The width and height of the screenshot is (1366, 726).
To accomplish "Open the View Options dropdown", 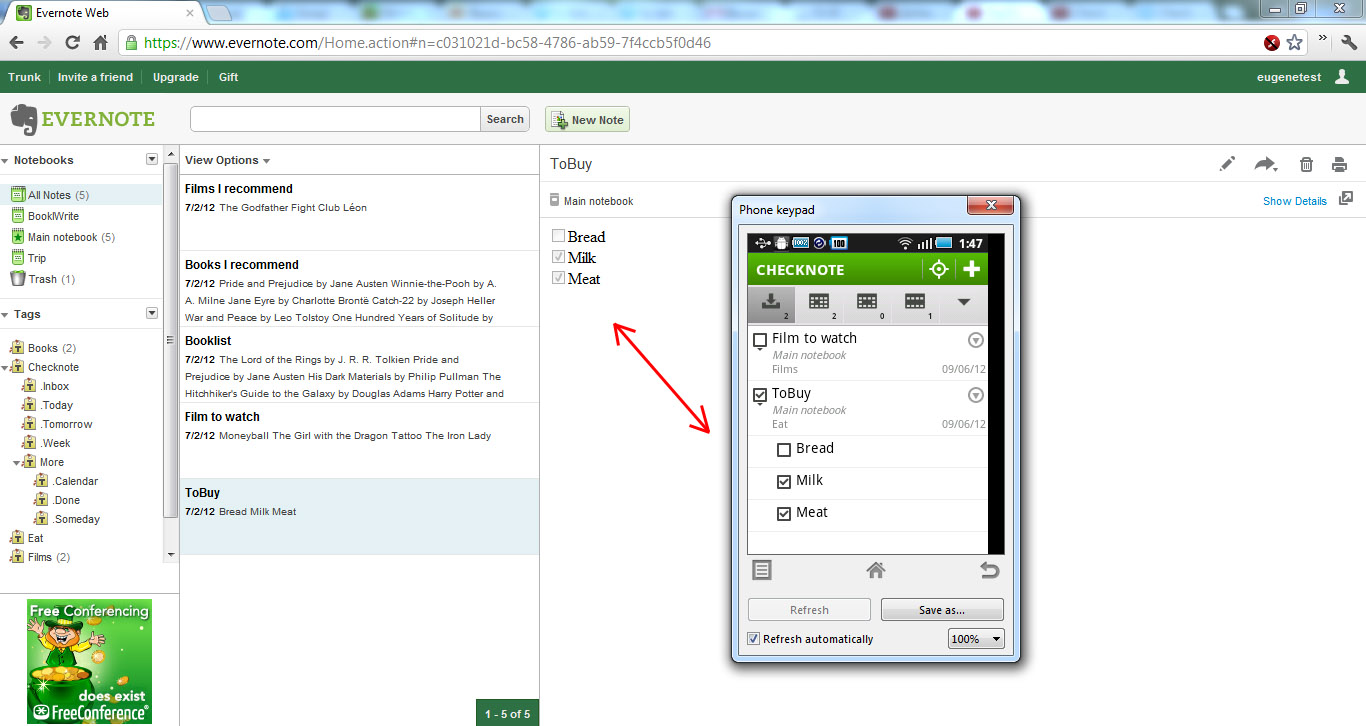I will click(227, 160).
